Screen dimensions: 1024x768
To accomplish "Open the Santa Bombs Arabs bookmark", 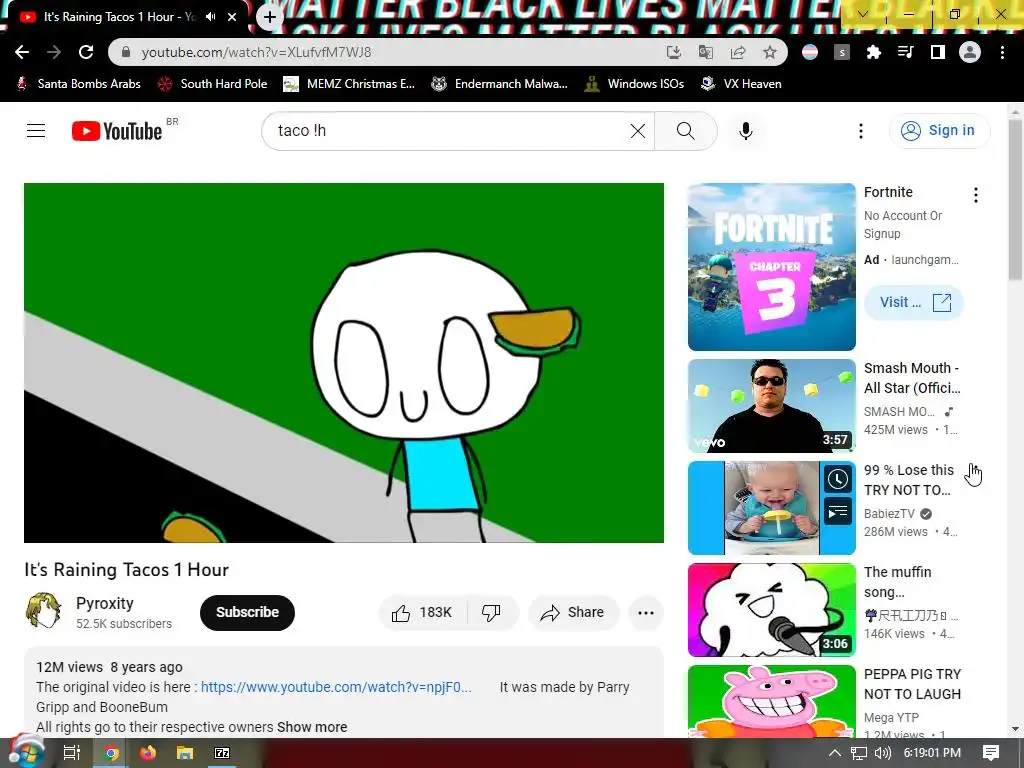I will (78, 84).
